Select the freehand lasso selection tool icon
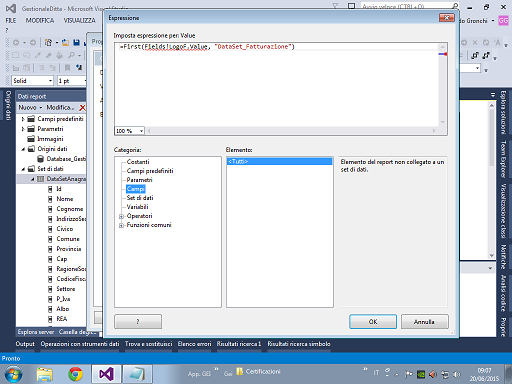 [27, 55]
